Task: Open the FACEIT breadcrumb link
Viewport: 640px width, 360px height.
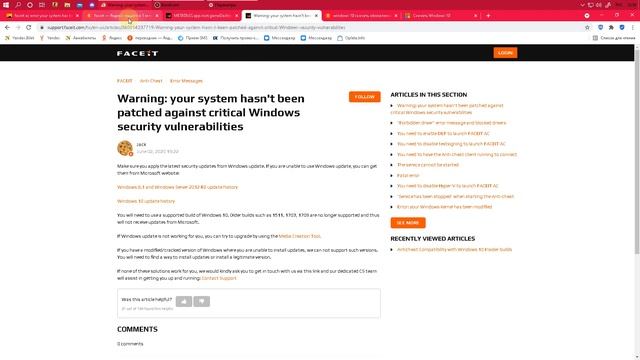Action: [124, 81]
